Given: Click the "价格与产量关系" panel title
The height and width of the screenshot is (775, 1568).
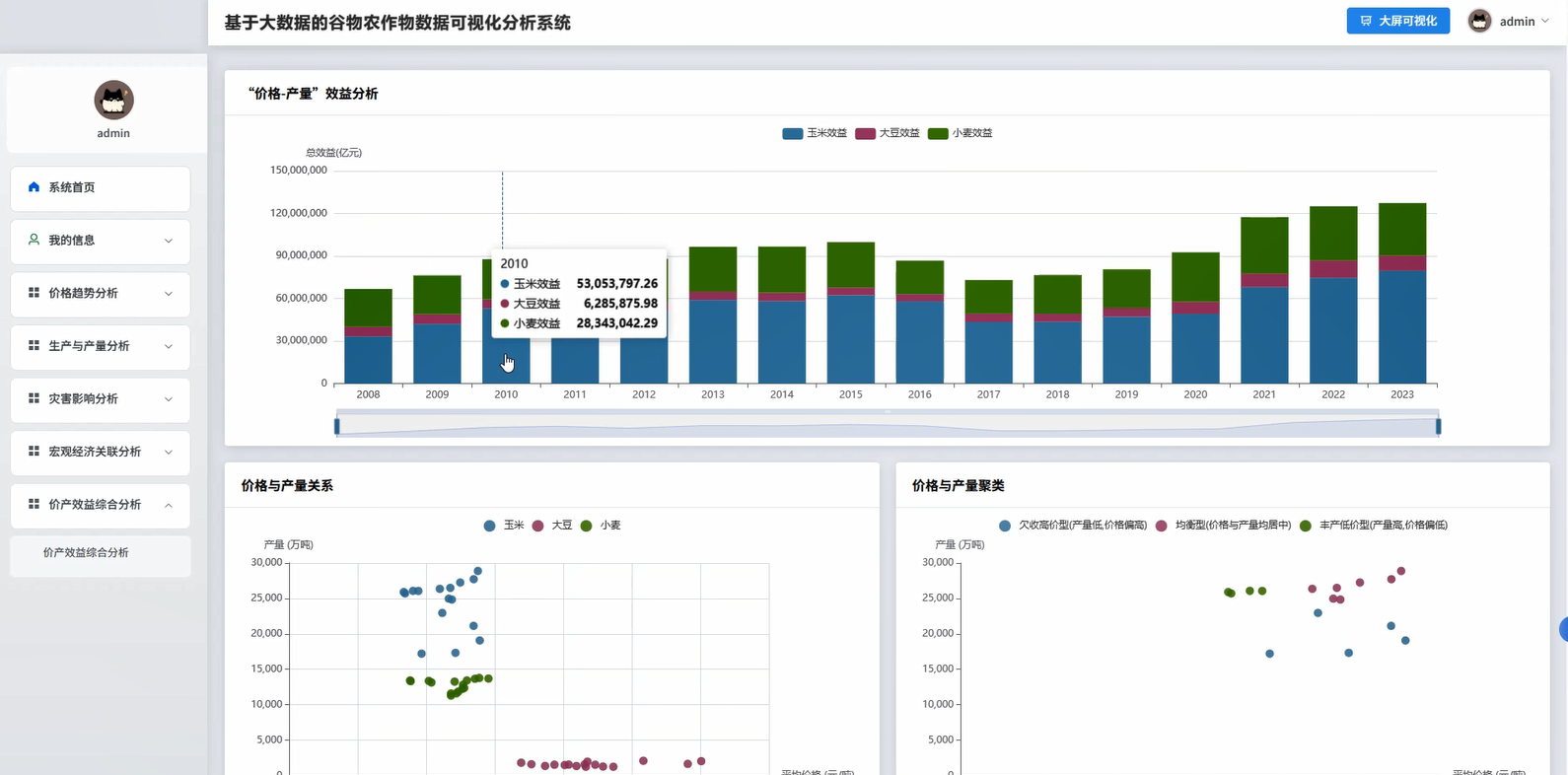Looking at the screenshot, I should point(287,486).
